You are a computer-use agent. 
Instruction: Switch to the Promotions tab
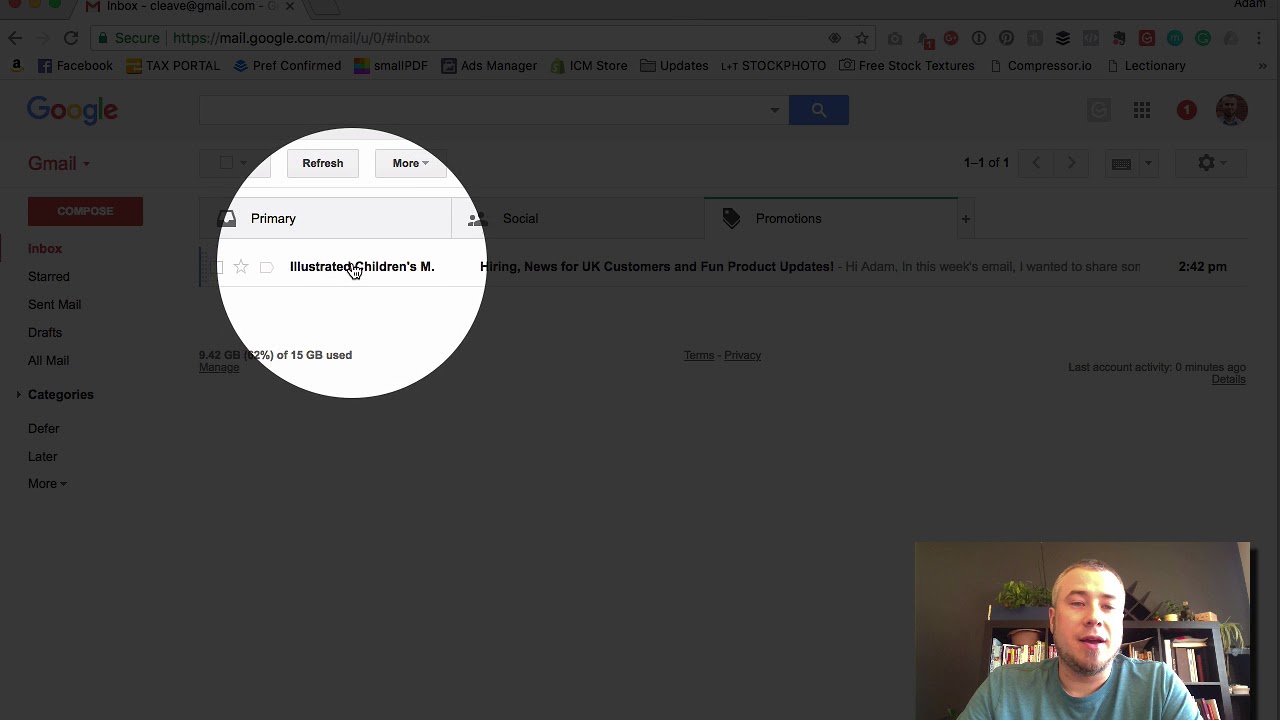coord(831,219)
